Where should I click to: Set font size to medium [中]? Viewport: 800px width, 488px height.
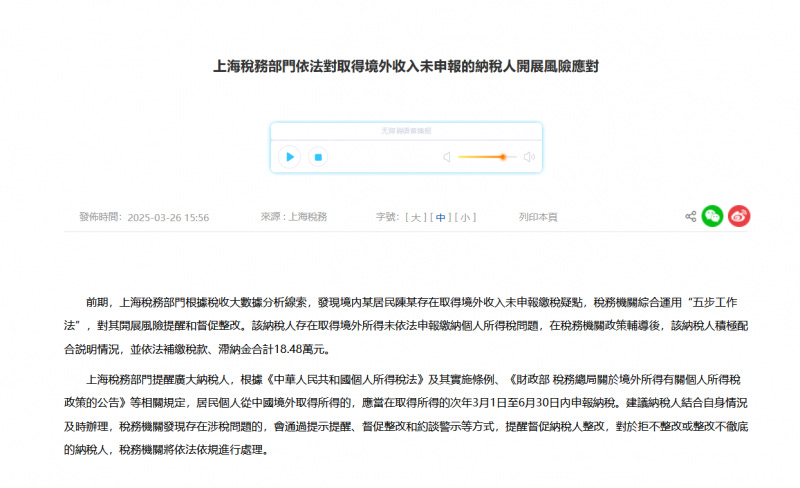tap(440, 217)
